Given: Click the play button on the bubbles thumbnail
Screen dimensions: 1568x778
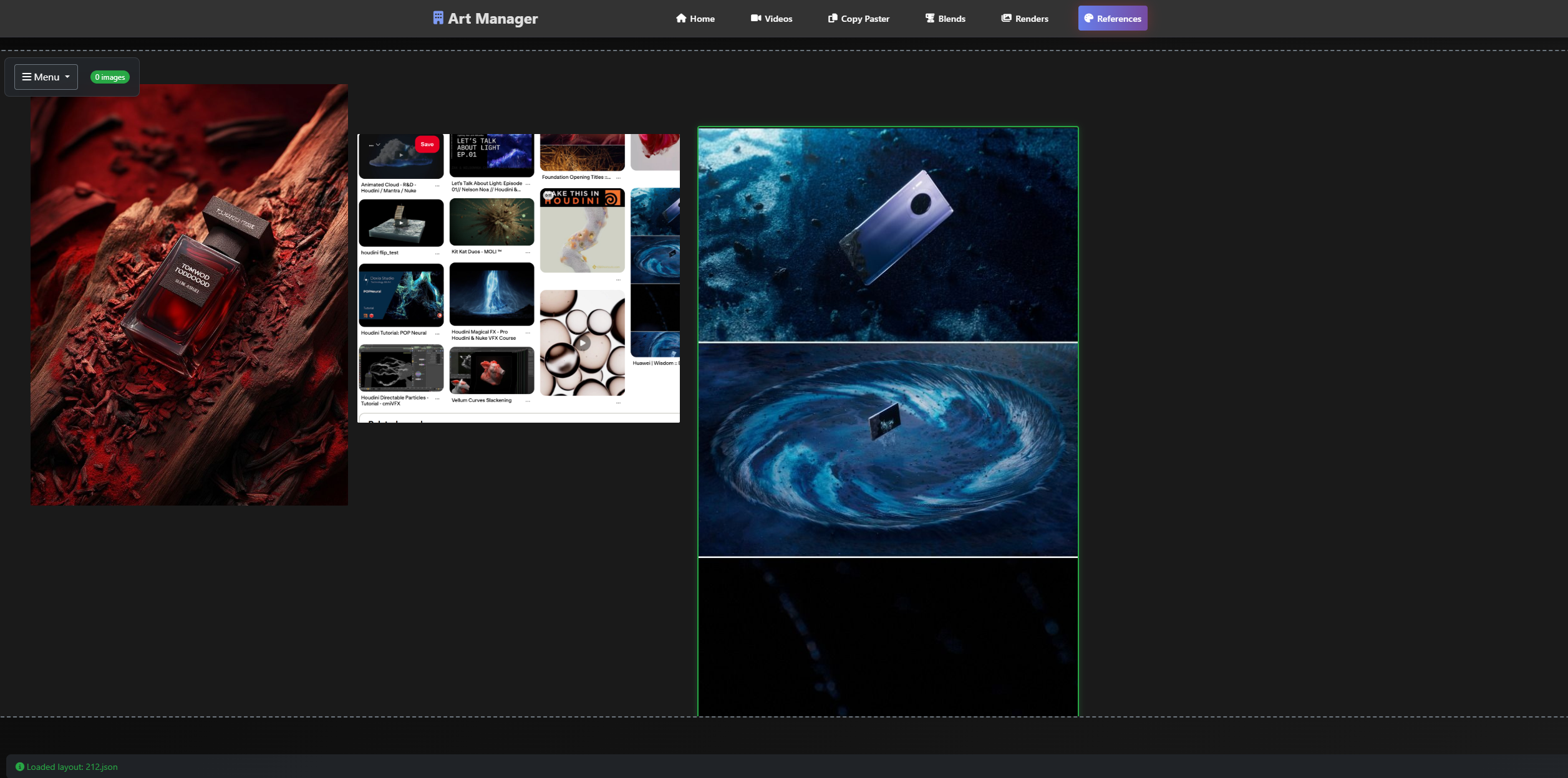Looking at the screenshot, I should [x=583, y=343].
